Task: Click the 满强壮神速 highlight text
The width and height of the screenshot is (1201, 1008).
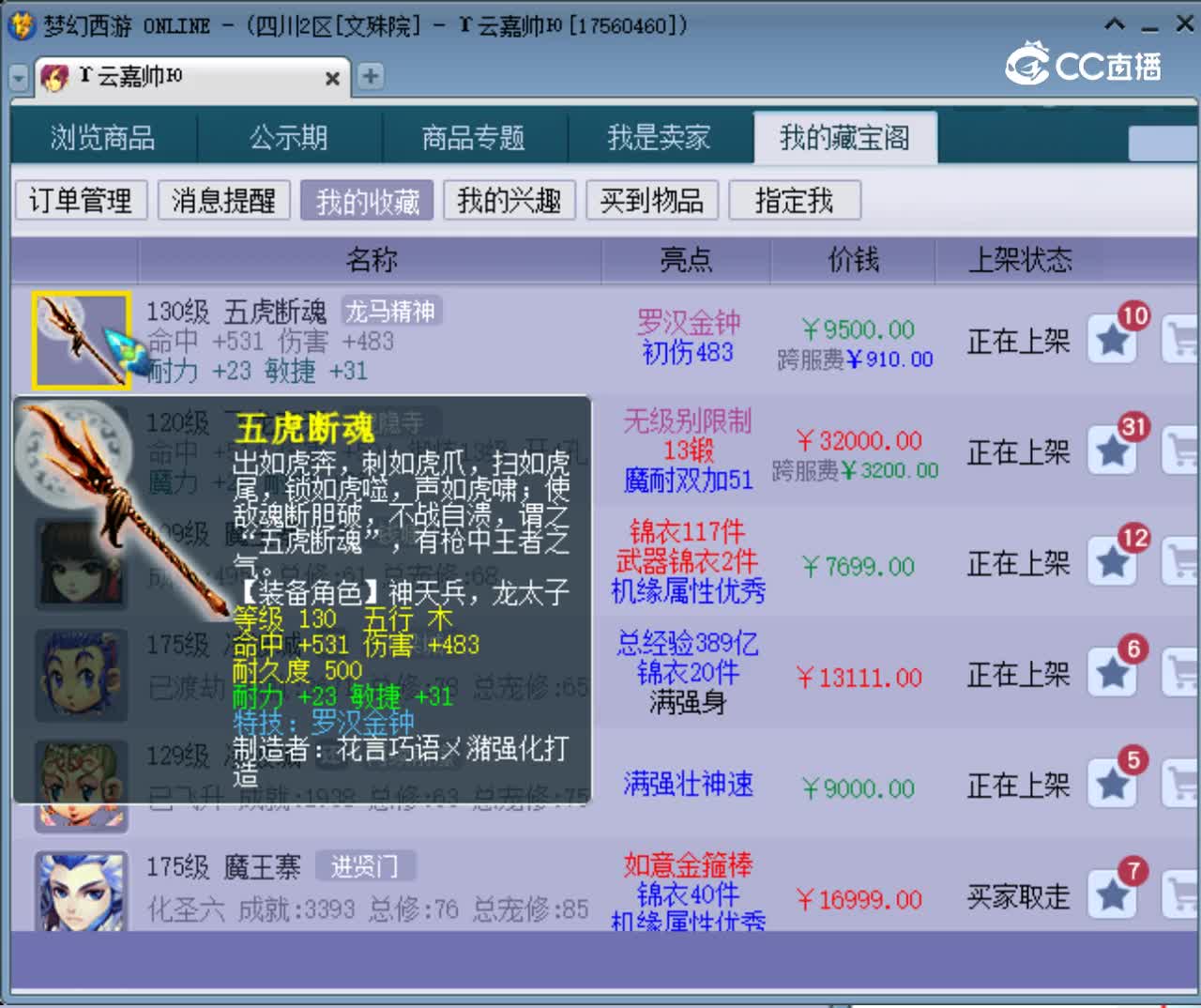Action: (688, 784)
